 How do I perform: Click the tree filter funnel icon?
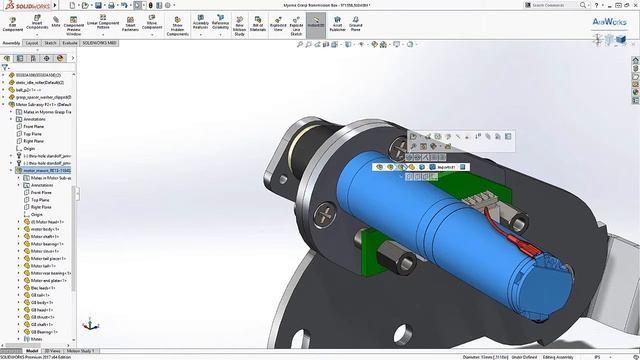[x=4, y=67]
